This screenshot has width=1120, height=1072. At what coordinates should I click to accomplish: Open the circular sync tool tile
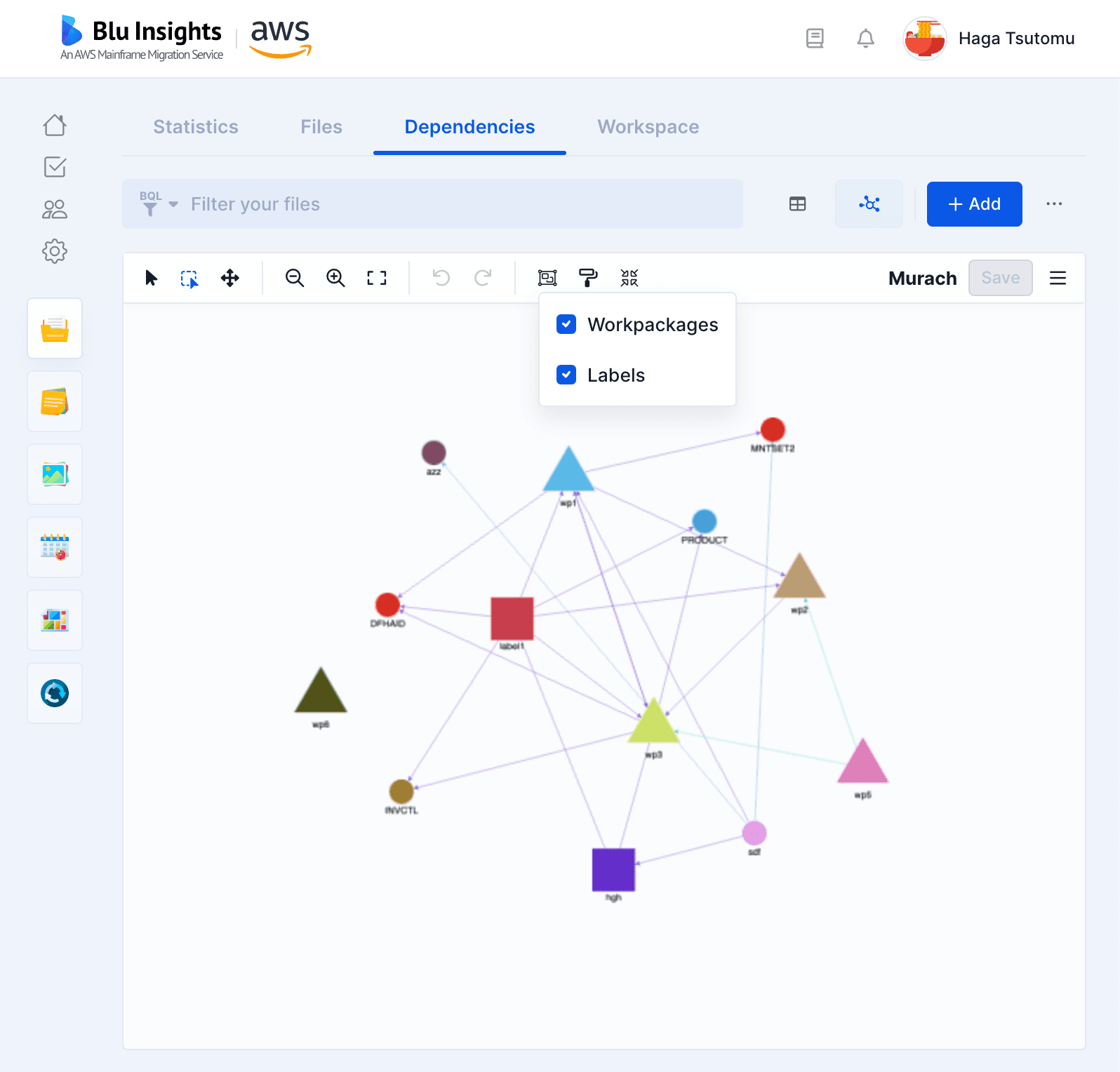point(55,693)
